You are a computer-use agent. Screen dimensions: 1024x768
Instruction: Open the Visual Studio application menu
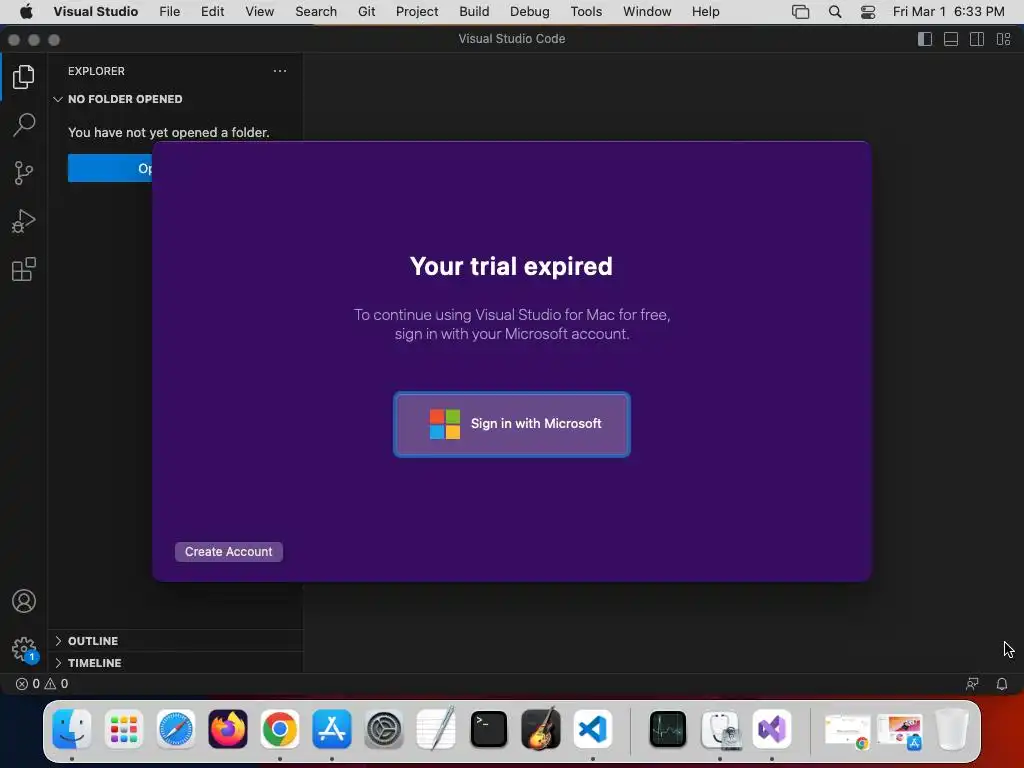coord(95,12)
